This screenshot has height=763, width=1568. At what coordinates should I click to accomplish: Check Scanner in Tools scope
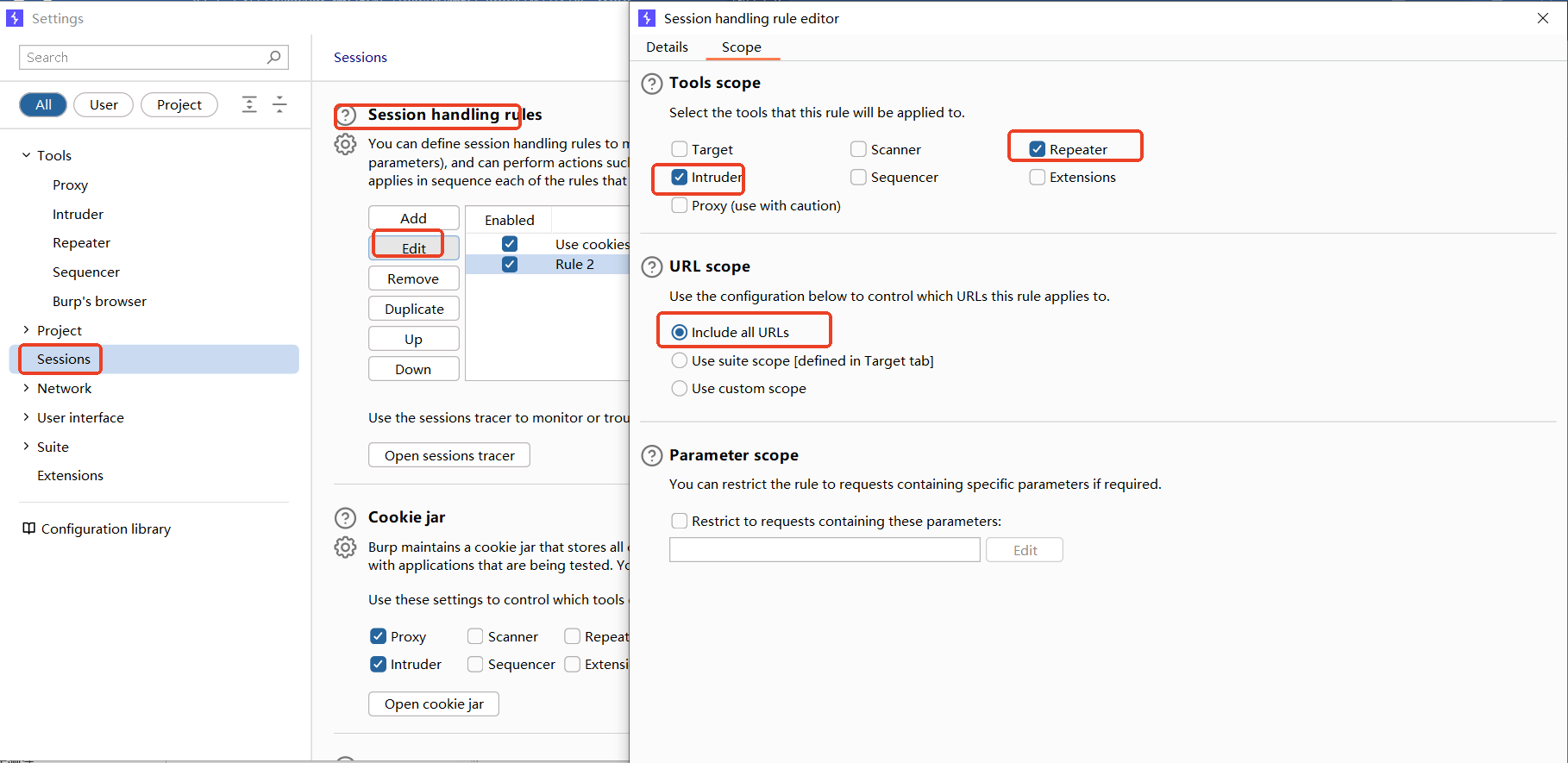[858, 149]
